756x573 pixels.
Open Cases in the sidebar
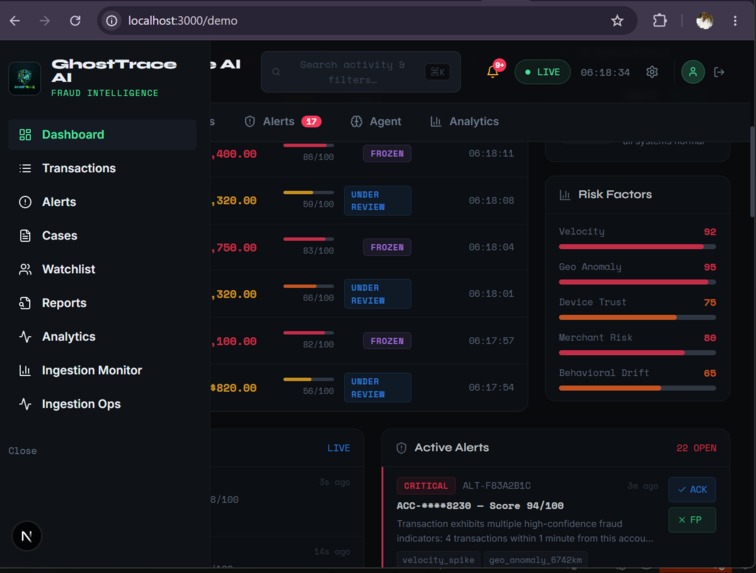[x=102, y=236]
